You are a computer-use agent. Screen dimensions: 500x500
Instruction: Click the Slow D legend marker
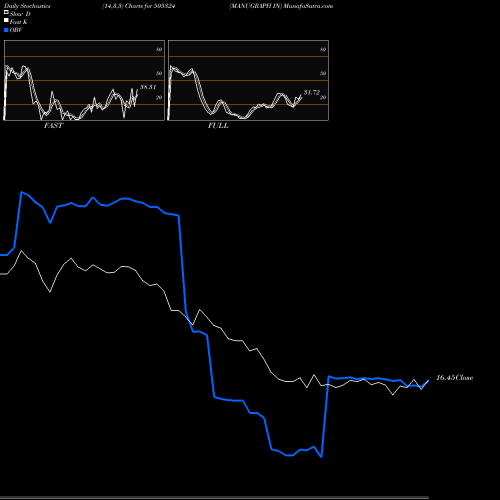pyautogui.click(x=6, y=13)
